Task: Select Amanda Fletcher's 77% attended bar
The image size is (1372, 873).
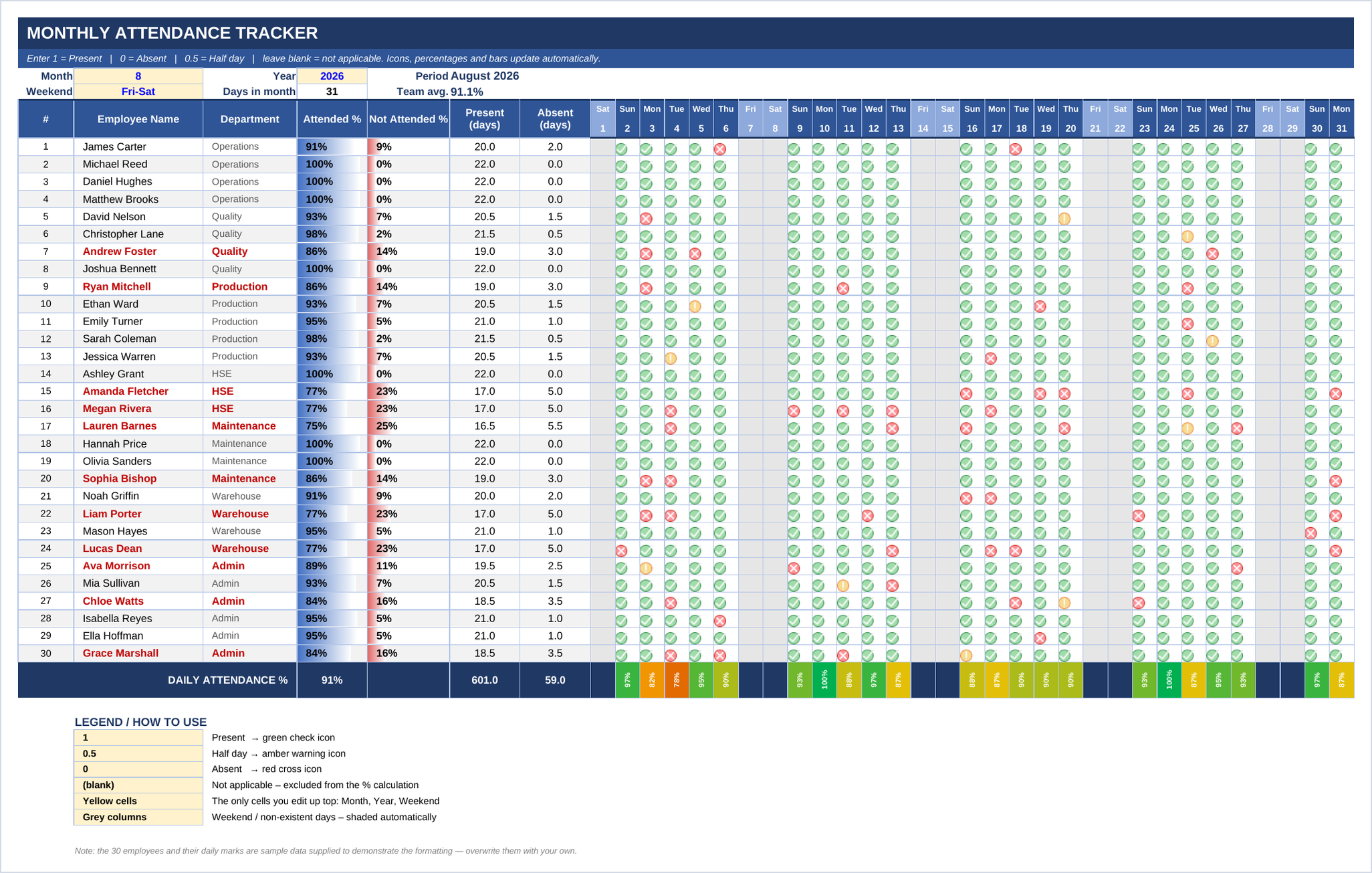Action: tap(332, 391)
